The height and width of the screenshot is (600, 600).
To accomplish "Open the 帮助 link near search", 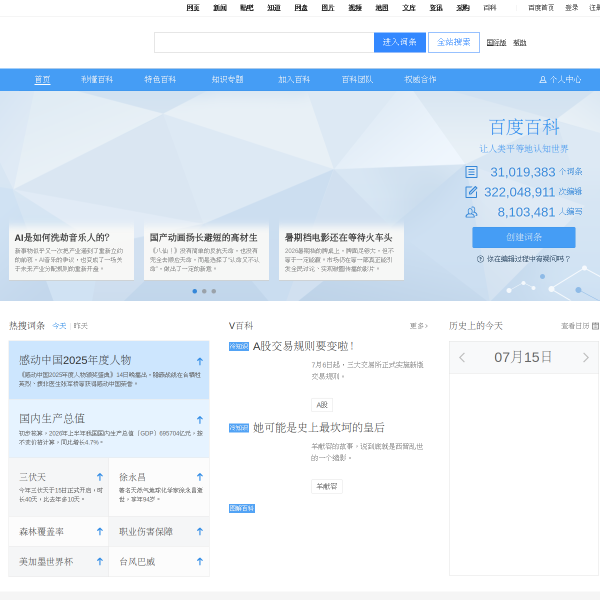I will pyautogui.click(x=520, y=43).
